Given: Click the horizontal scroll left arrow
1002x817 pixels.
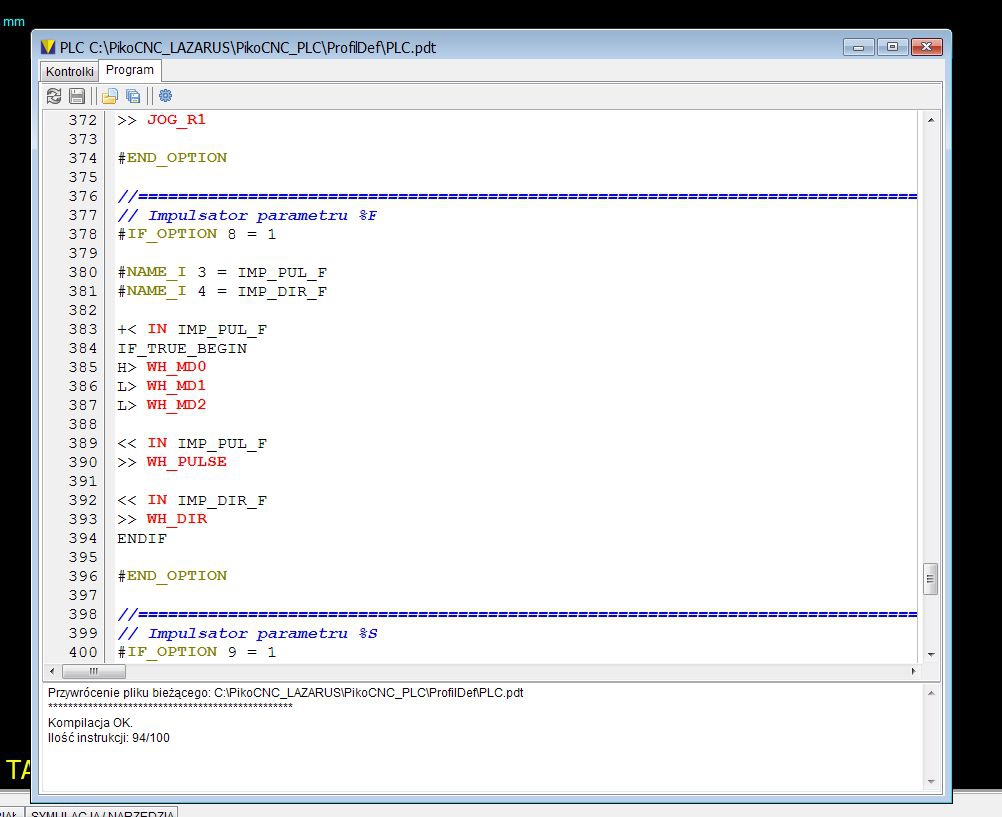Looking at the screenshot, I should click(x=52, y=671).
